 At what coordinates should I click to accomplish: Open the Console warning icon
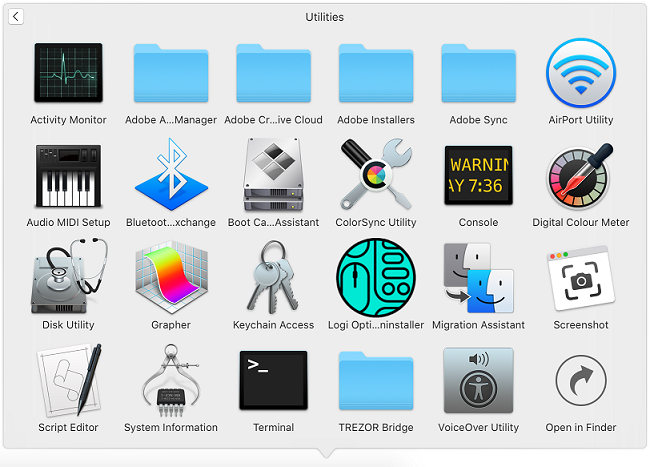(x=478, y=175)
